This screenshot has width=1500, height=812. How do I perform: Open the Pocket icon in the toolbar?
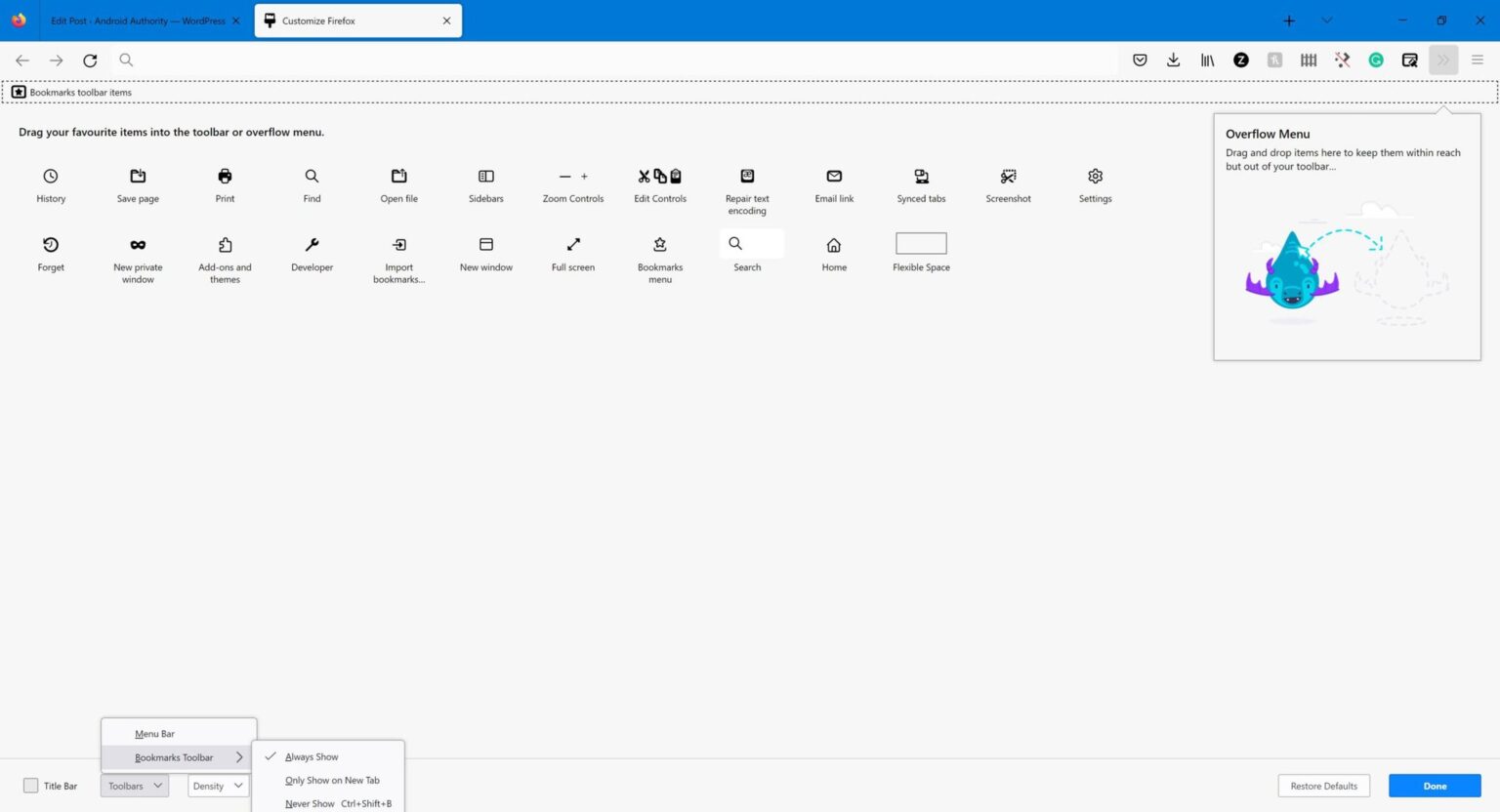1139,60
